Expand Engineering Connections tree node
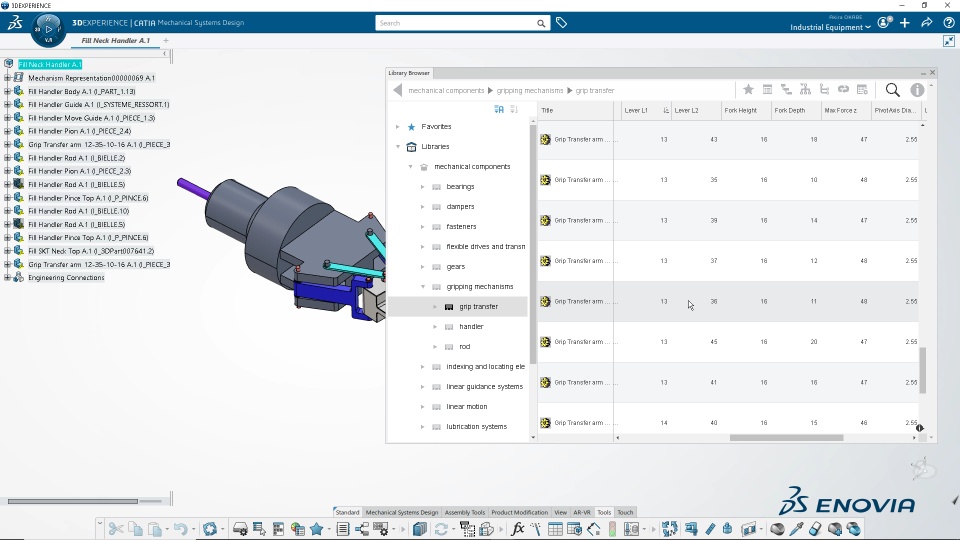This screenshot has width=960, height=540. [x=7, y=277]
